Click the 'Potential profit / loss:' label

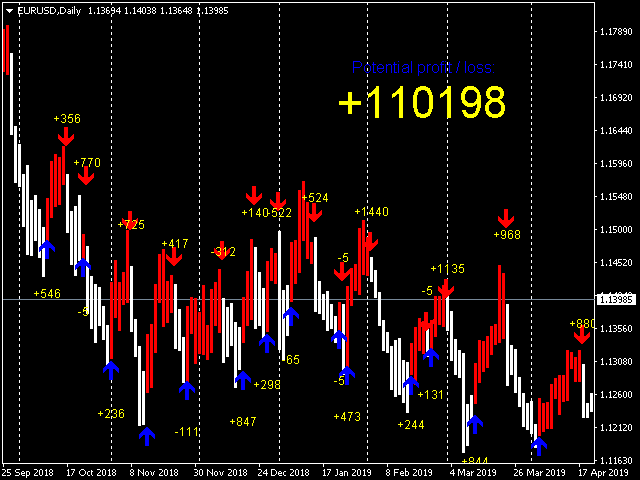[423, 67]
